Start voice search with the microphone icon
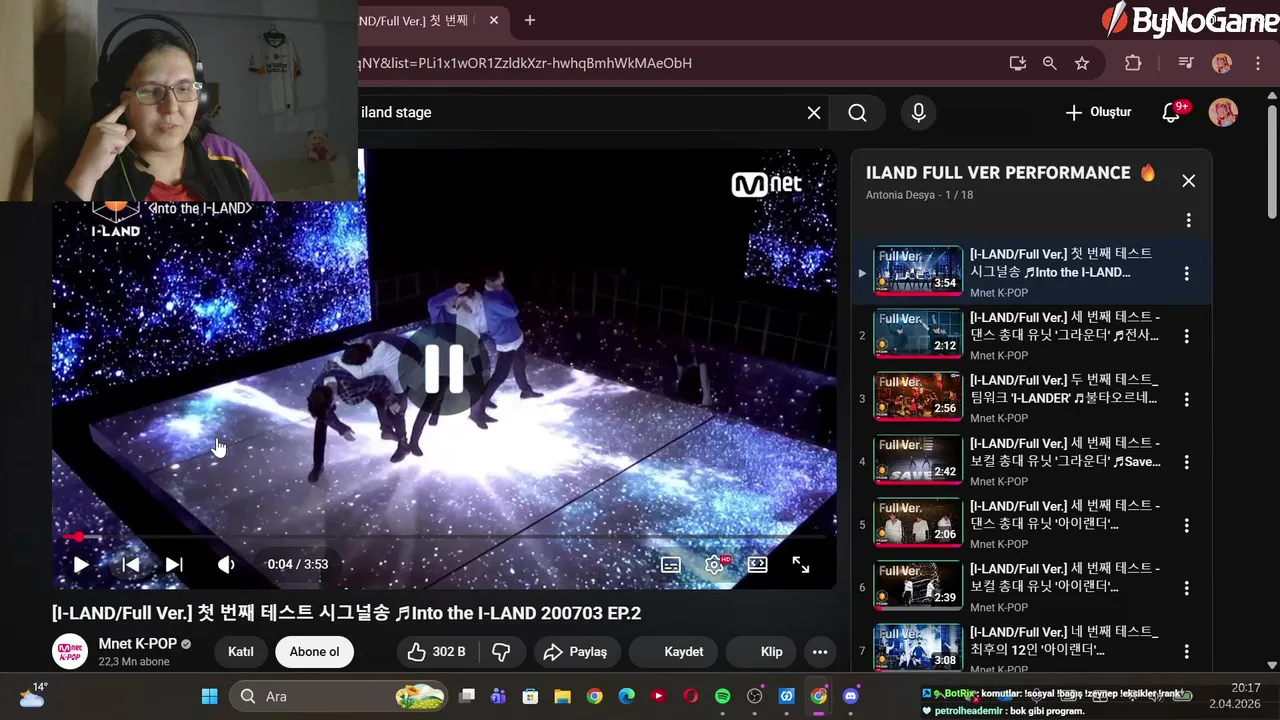Image resolution: width=1280 pixels, height=720 pixels. (x=918, y=113)
